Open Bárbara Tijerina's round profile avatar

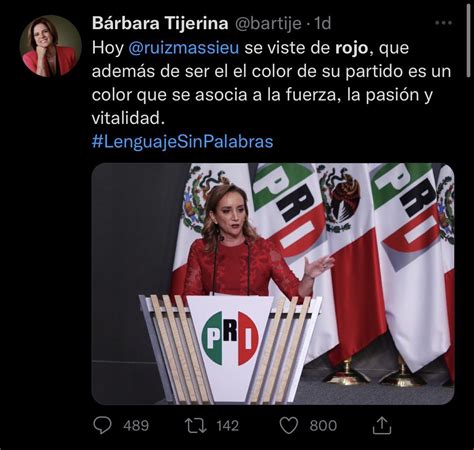tap(50, 46)
